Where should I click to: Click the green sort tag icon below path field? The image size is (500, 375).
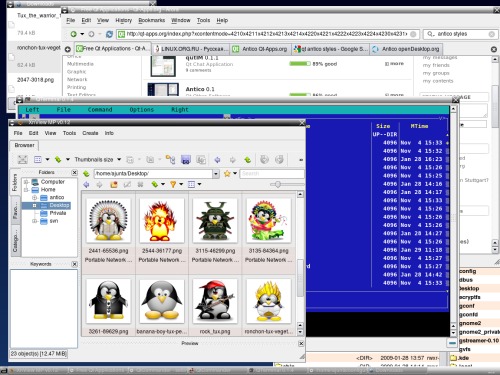click(x=154, y=184)
